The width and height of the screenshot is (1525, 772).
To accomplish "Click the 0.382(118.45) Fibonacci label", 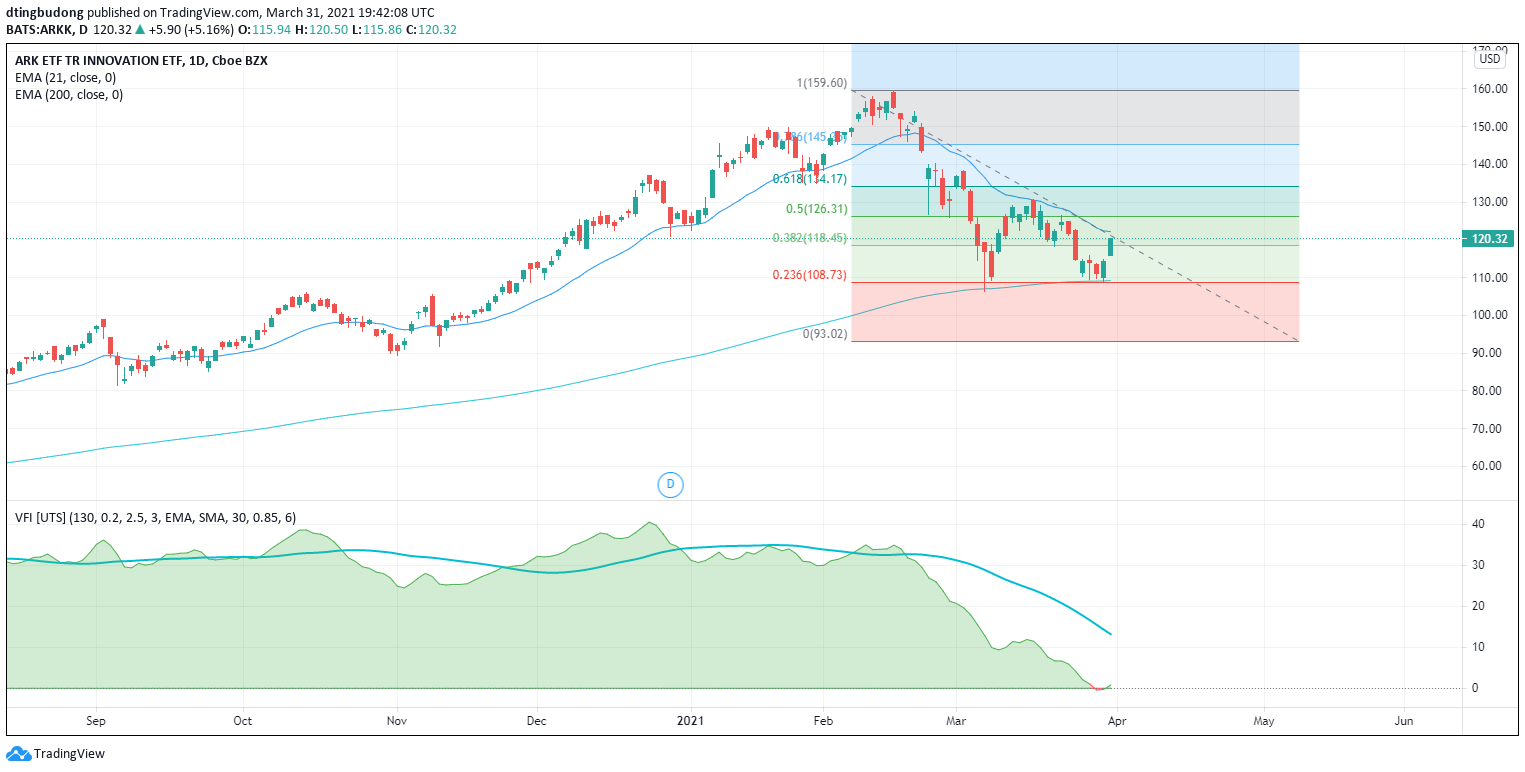I will click(x=810, y=238).
